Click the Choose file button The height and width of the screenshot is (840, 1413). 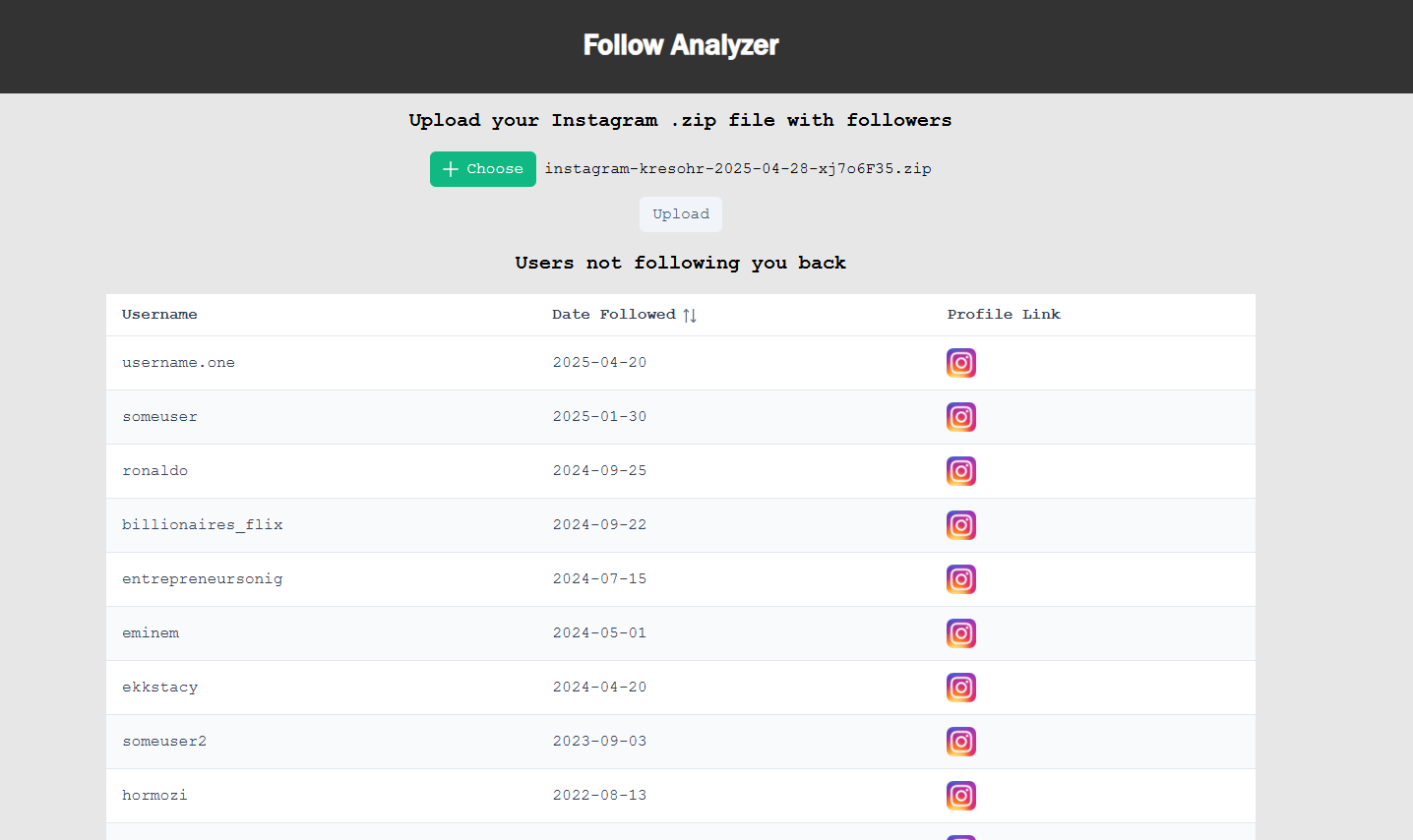[x=483, y=168]
